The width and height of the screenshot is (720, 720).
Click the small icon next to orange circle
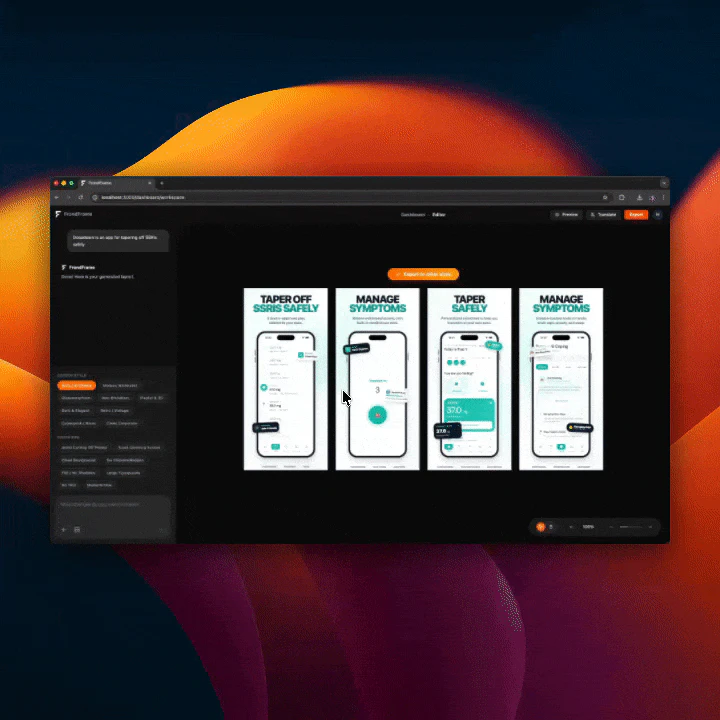point(551,527)
